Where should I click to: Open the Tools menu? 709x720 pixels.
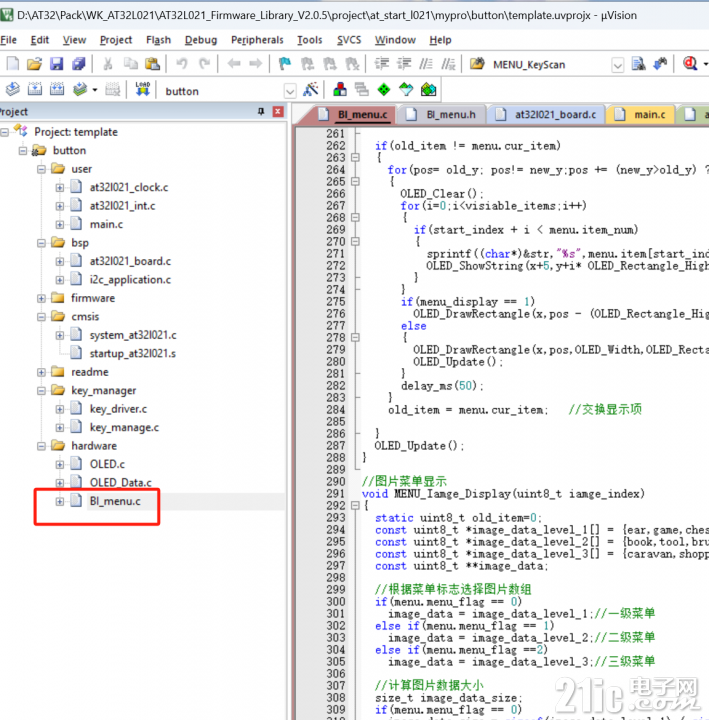tap(309, 40)
